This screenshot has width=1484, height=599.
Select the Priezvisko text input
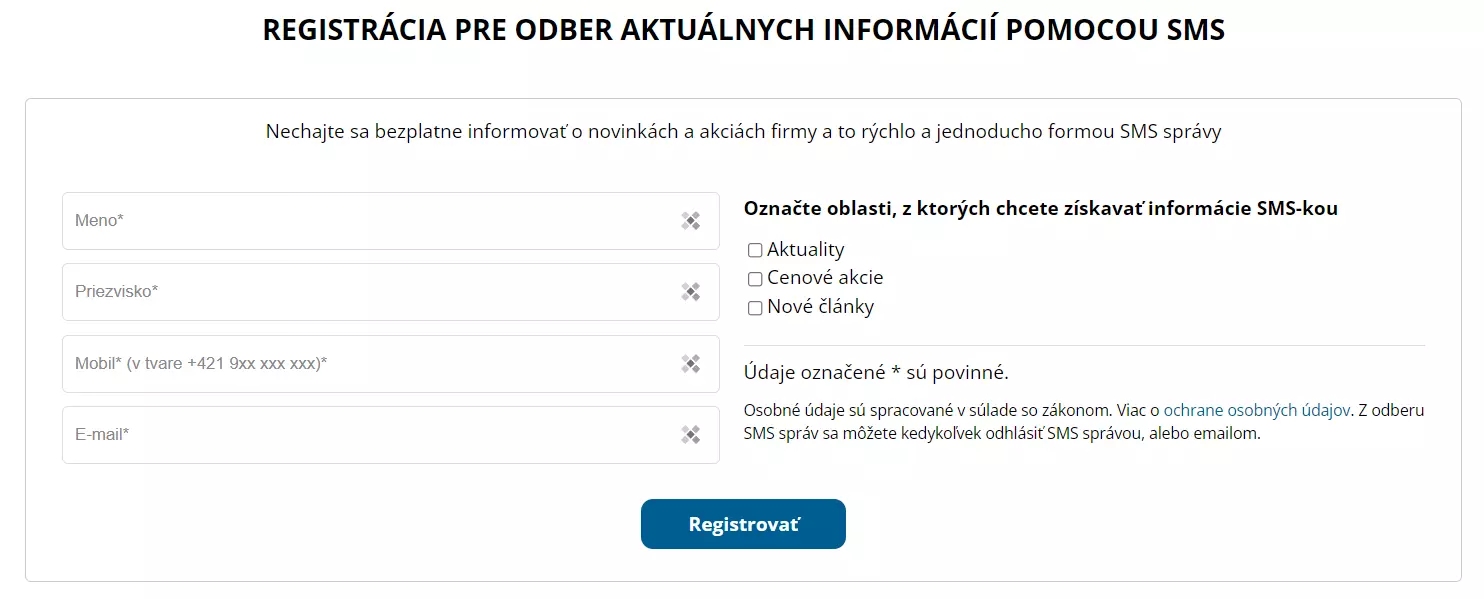pyautogui.click(x=390, y=292)
